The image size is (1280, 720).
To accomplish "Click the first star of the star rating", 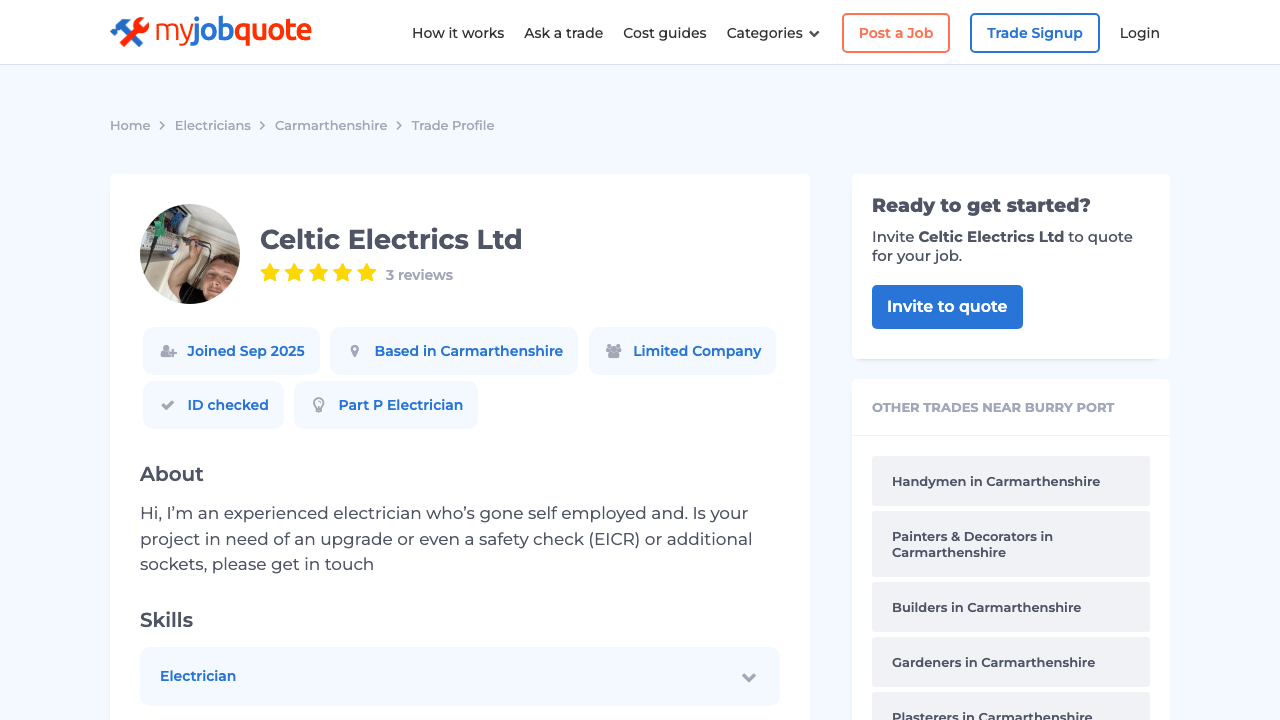I will point(269,271).
